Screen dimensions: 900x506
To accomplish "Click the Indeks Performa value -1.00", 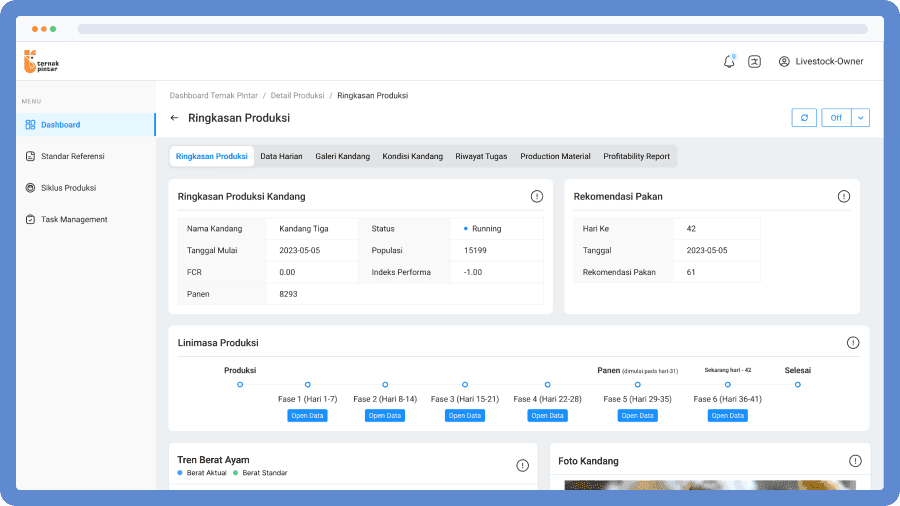I will [473, 272].
